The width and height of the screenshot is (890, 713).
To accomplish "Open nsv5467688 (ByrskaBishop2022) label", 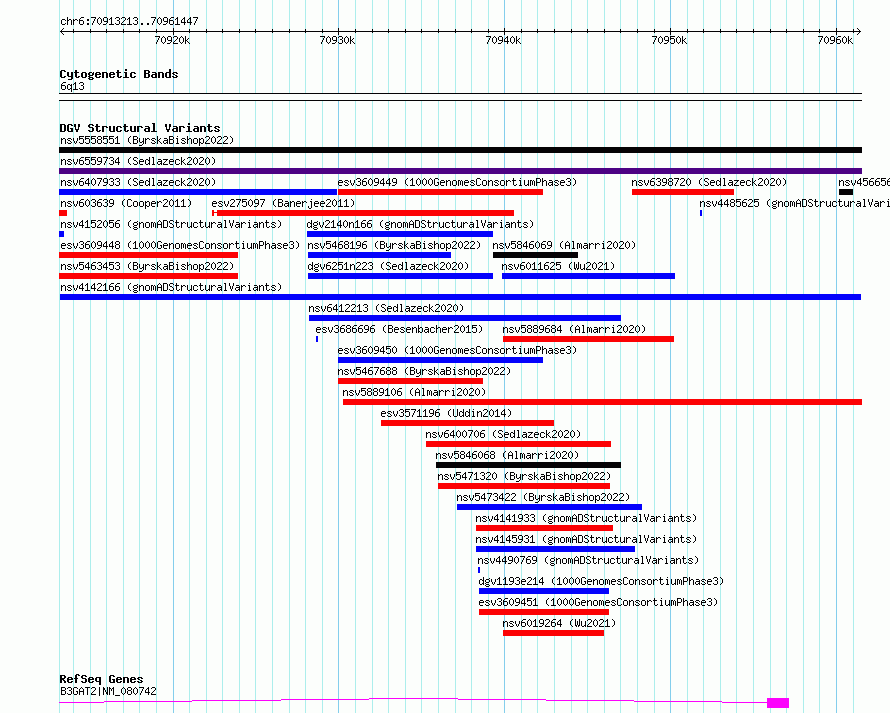I will pos(424,371).
